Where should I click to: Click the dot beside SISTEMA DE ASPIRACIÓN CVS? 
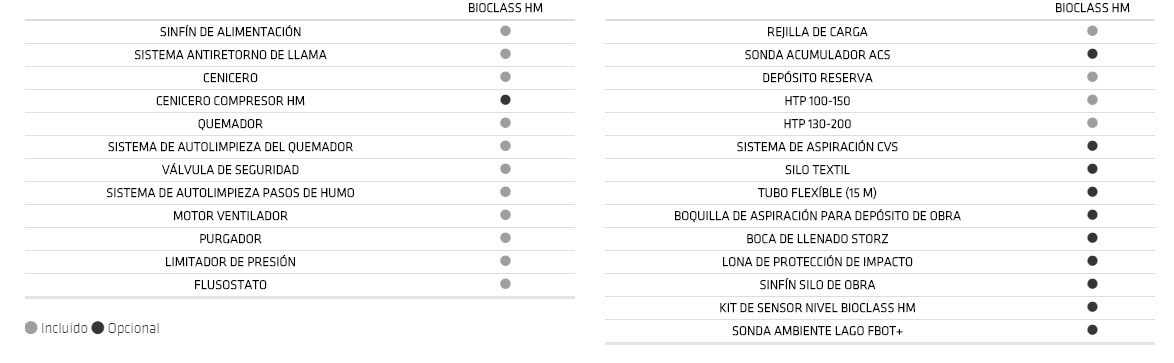point(1092,146)
